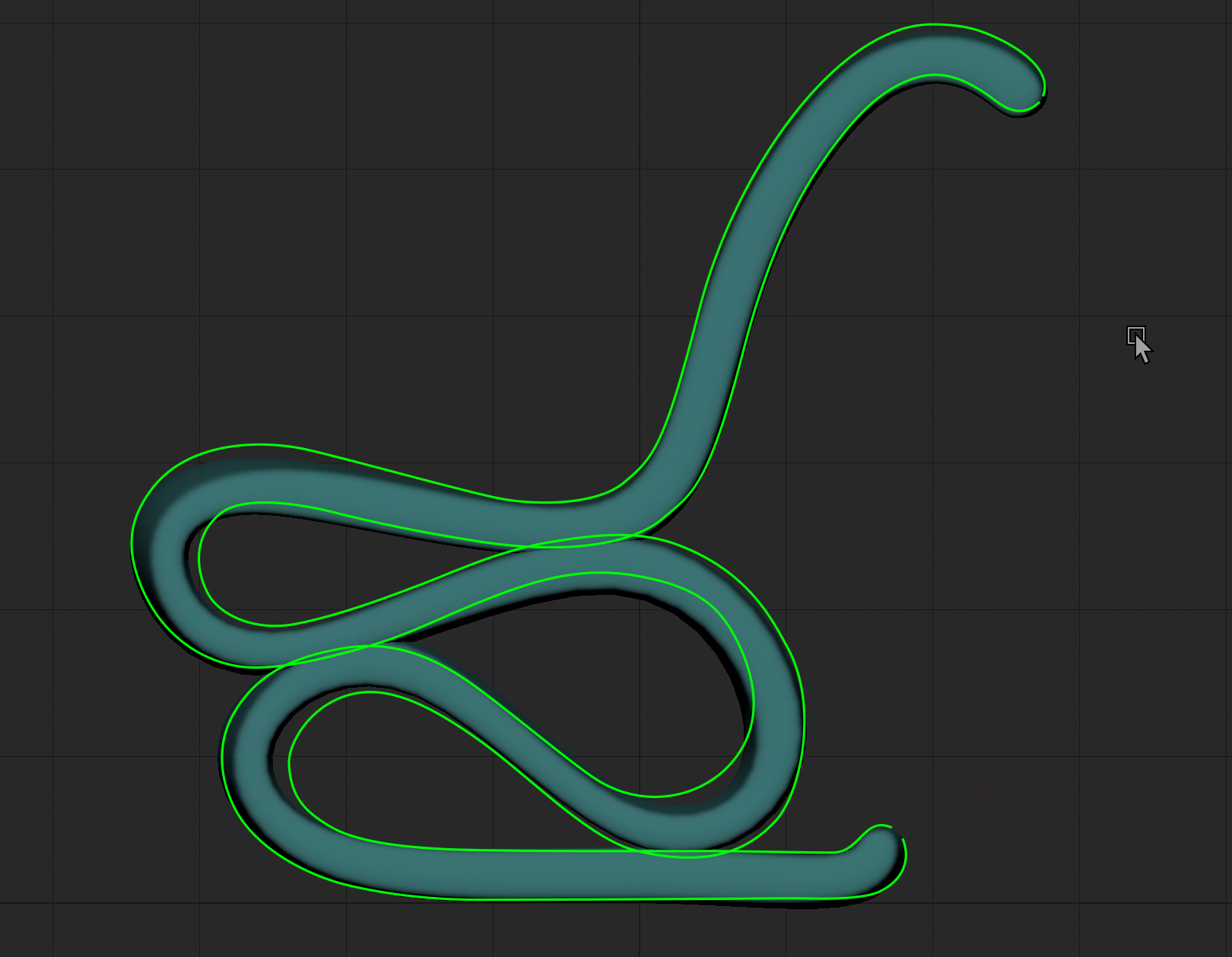
Task: Click the tube crossing on the left middle
Action: click(x=335, y=650)
